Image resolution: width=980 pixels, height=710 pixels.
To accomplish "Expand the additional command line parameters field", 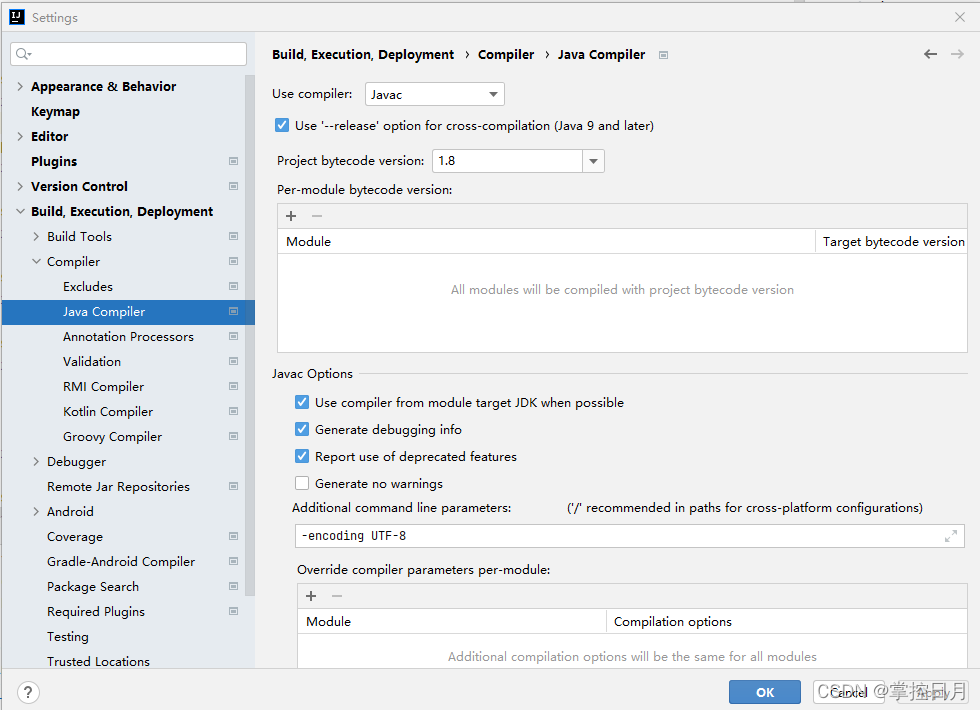I will click(951, 536).
